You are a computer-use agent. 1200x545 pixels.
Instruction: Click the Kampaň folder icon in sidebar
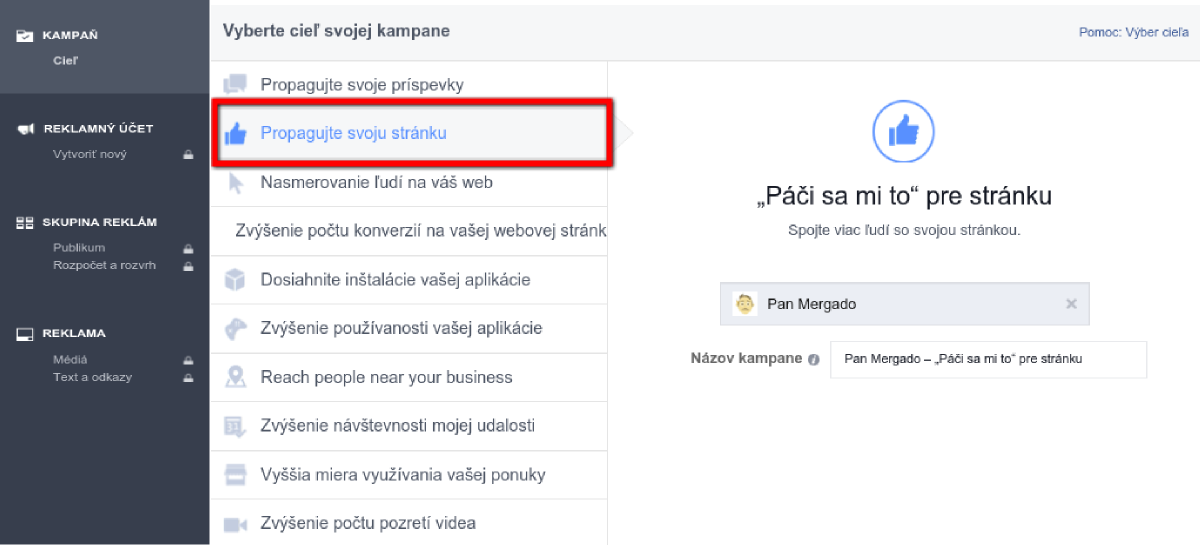[x=26, y=36]
